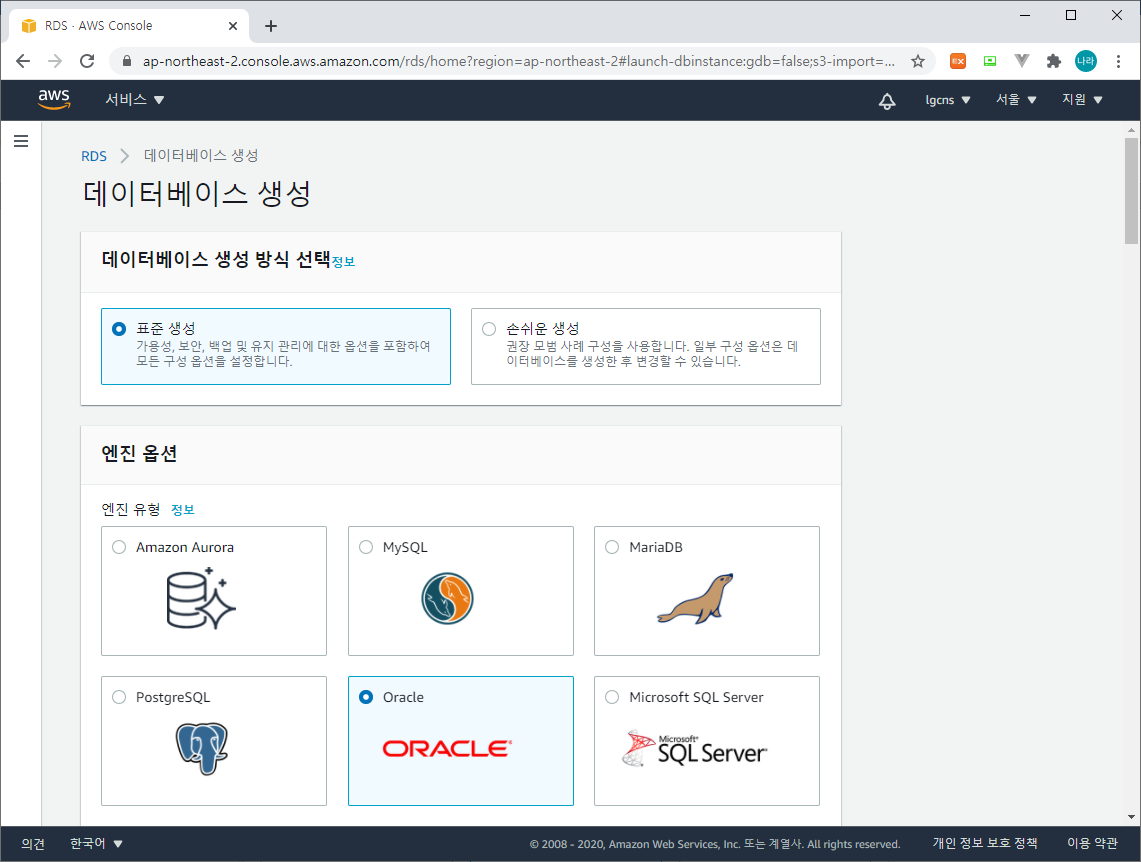Choose MySQL engine radio button
This screenshot has height=862, width=1141.
(366, 547)
